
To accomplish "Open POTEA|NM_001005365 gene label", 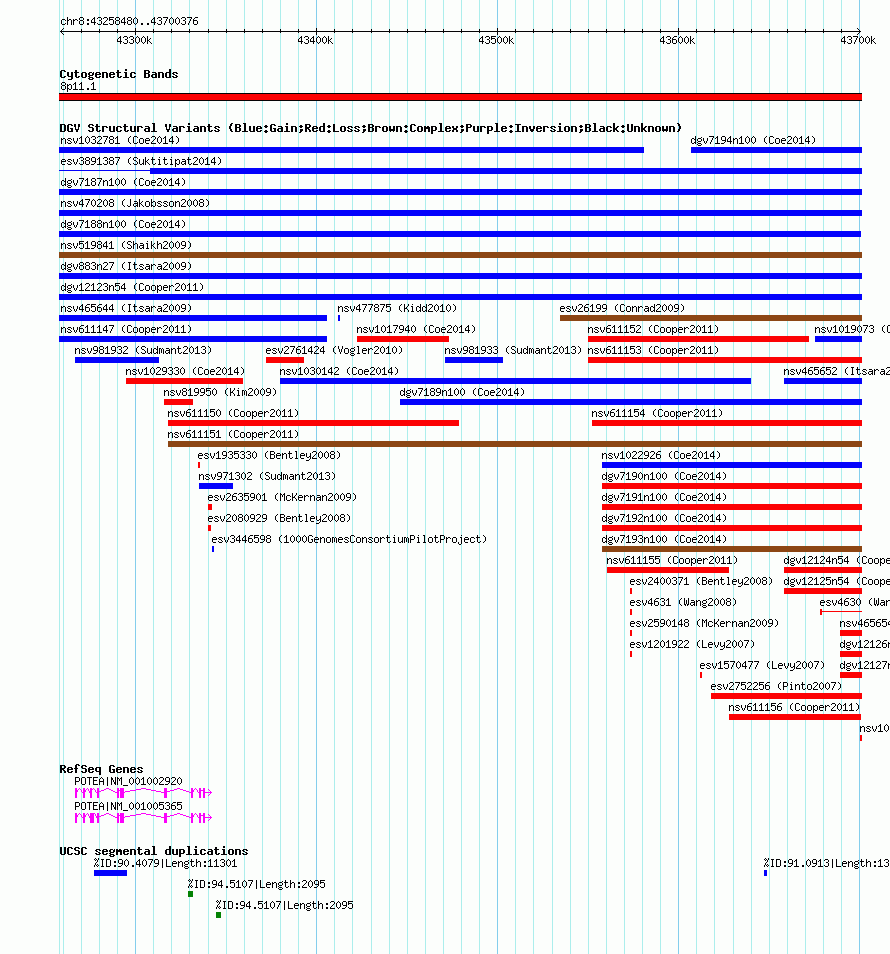I will 128,806.
